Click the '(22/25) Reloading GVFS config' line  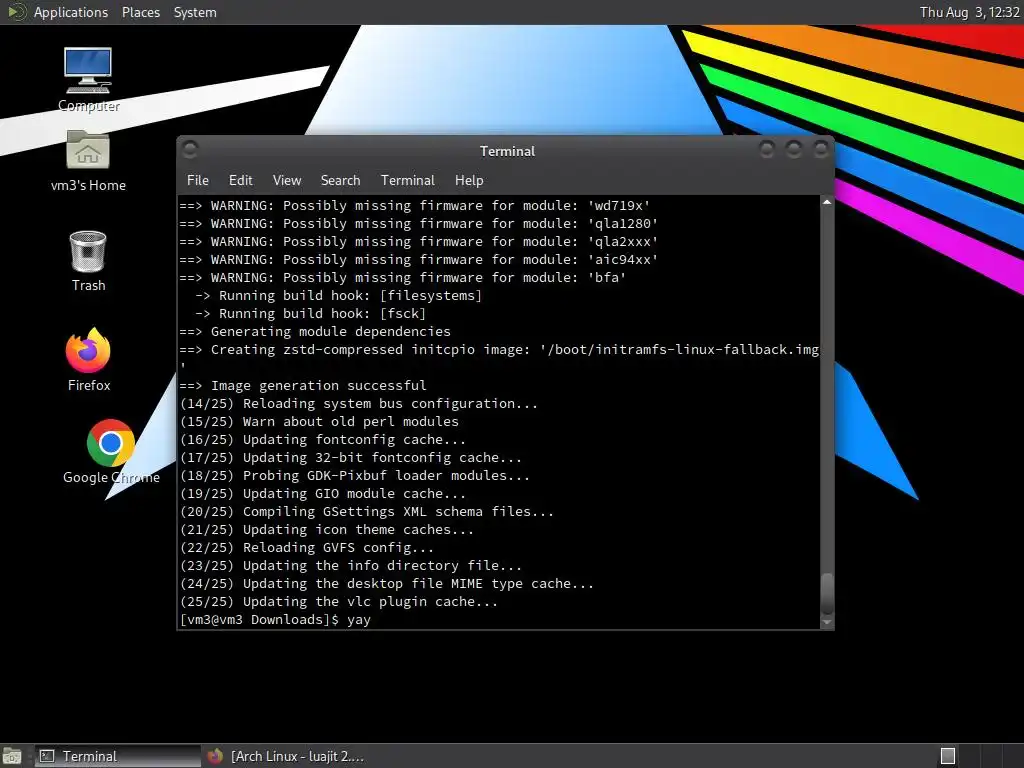[307, 547]
